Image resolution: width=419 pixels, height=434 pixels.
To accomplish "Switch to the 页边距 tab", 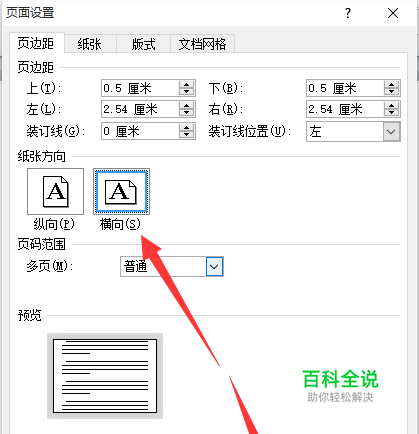I will point(36,43).
